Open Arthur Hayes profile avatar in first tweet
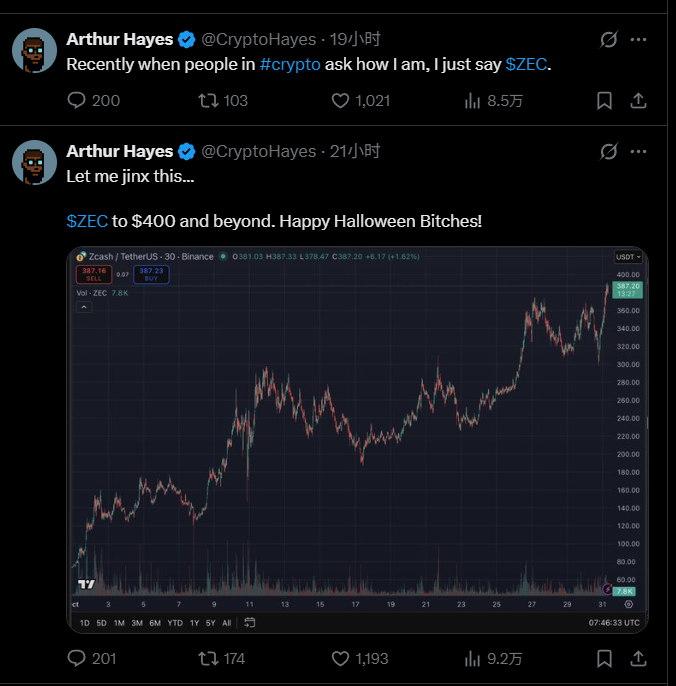676x686 pixels. pos(34,50)
